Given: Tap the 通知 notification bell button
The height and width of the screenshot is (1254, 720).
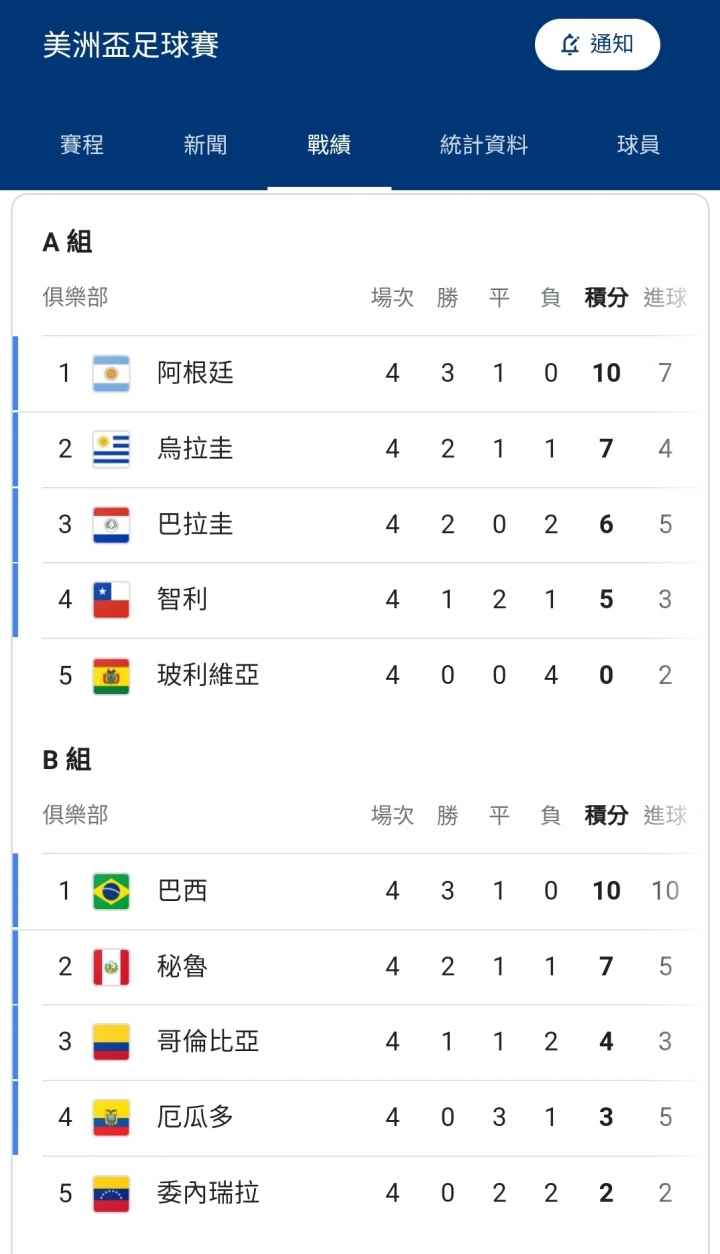Looking at the screenshot, I should coord(597,44).
